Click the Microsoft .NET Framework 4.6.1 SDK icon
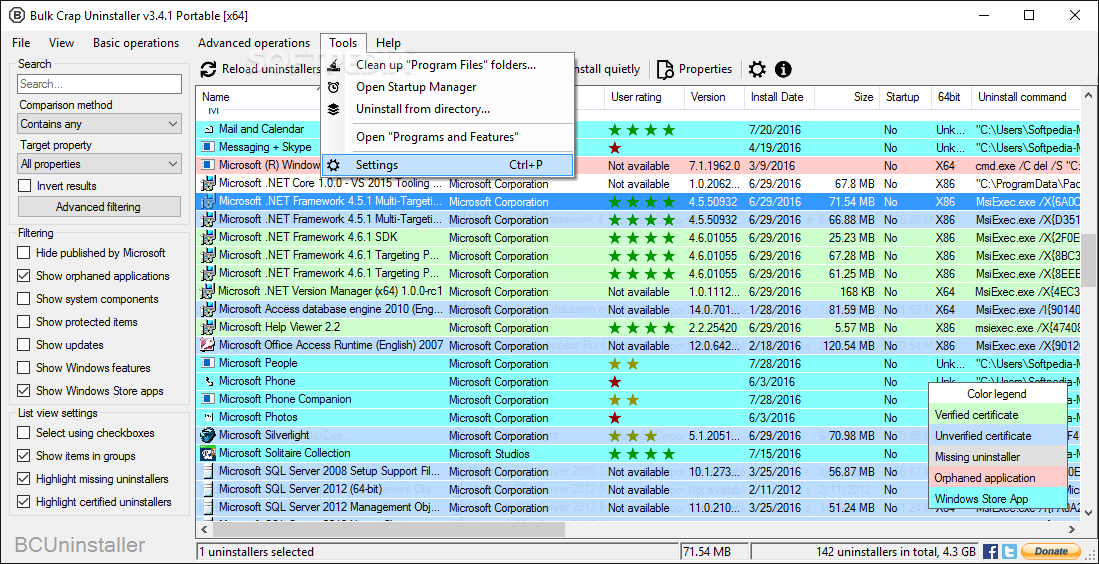The image size is (1099, 564). pos(207,237)
